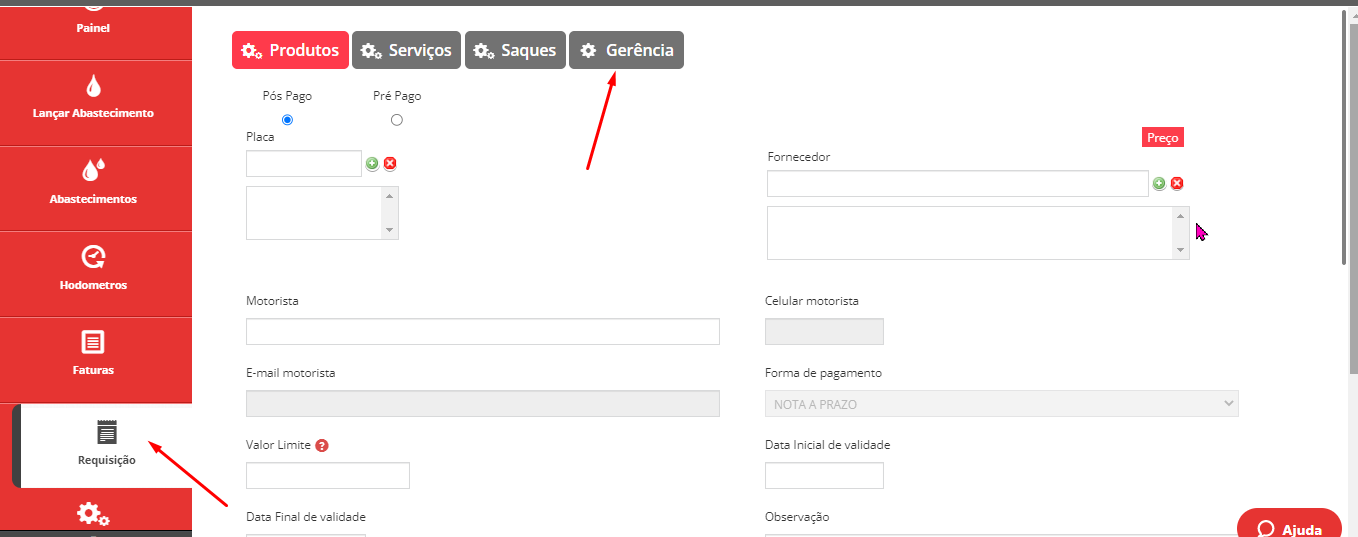
Task: Select the Pós Pago radio button
Action: [x=288, y=120]
